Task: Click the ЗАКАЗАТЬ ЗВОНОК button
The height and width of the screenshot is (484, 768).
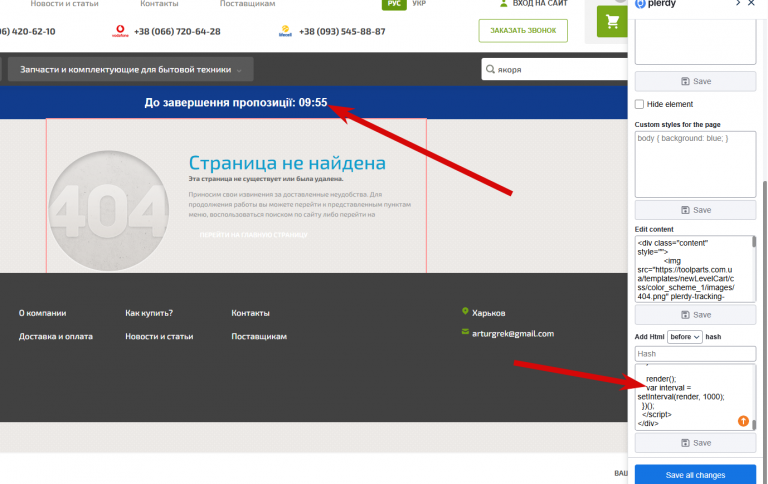Action: pos(523,30)
